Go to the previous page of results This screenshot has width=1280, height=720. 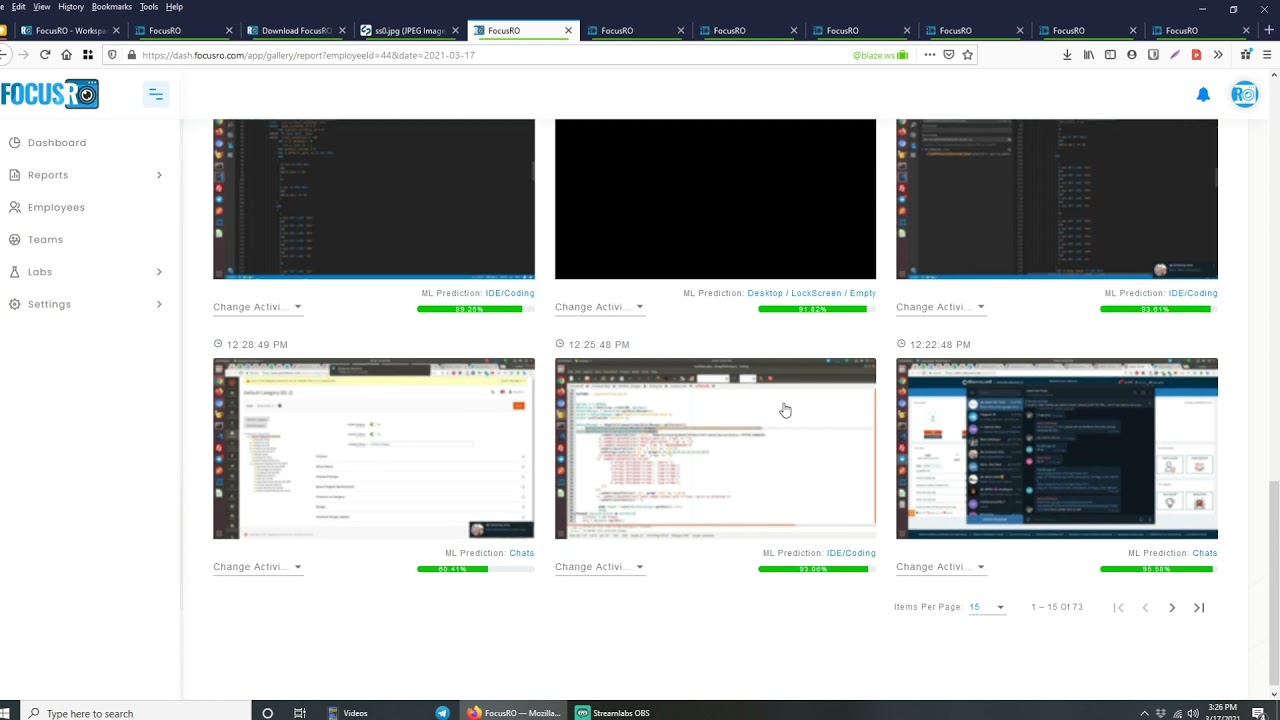1145,607
